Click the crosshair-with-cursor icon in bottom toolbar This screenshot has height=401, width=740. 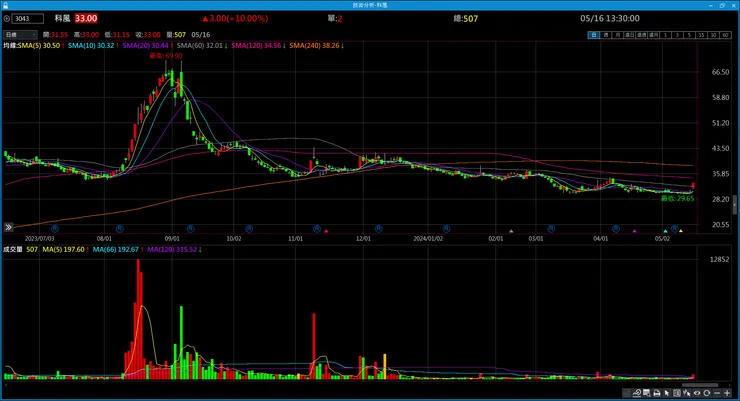click(x=687, y=393)
